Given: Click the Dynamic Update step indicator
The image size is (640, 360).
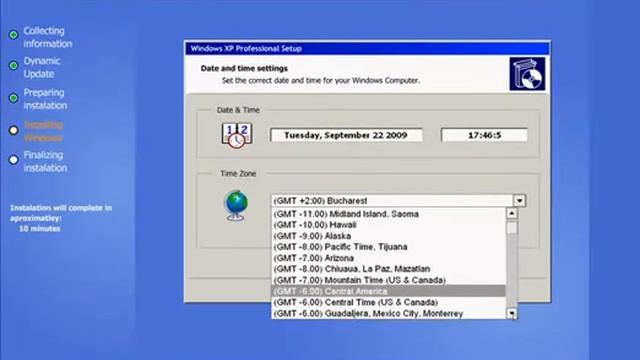Looking at the screenshot, I should tap(13, 65).
